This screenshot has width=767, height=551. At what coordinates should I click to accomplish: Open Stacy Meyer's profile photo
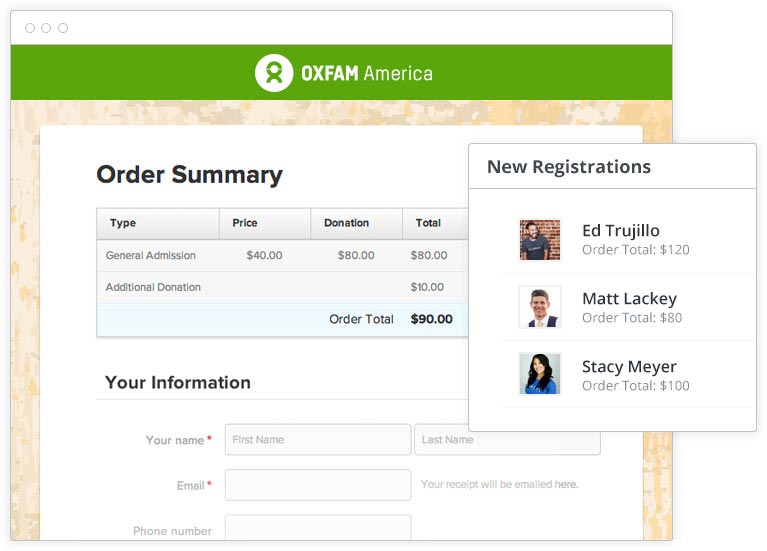point(540,374)
